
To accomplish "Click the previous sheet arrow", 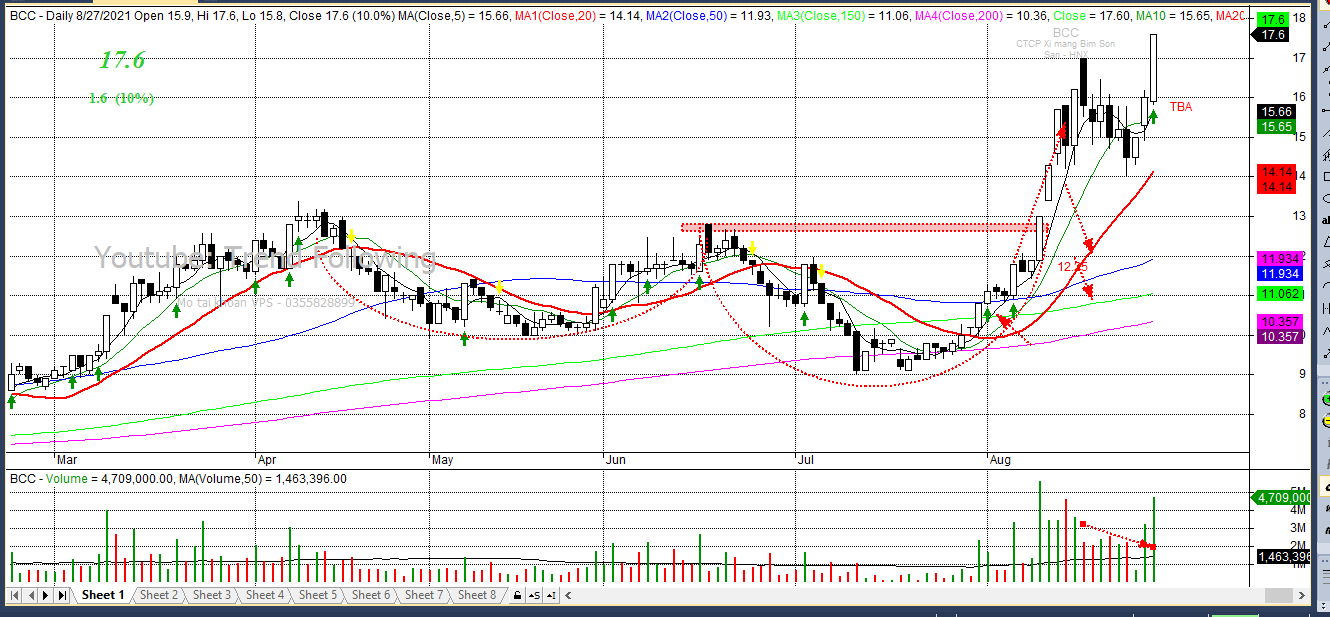I will click(x=32, y=596).
